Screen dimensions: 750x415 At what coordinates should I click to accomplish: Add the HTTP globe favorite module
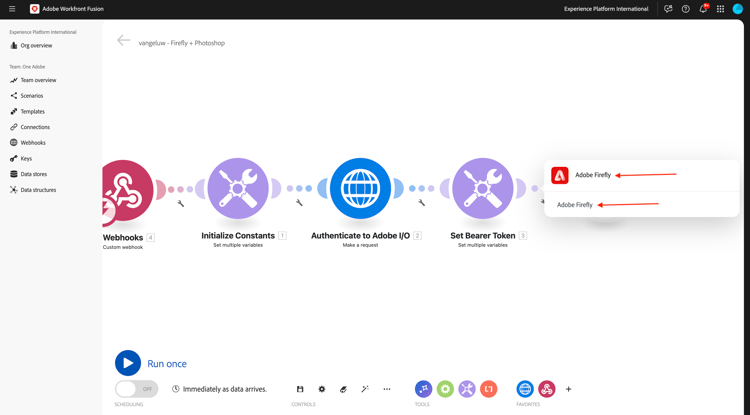(525, 389)
